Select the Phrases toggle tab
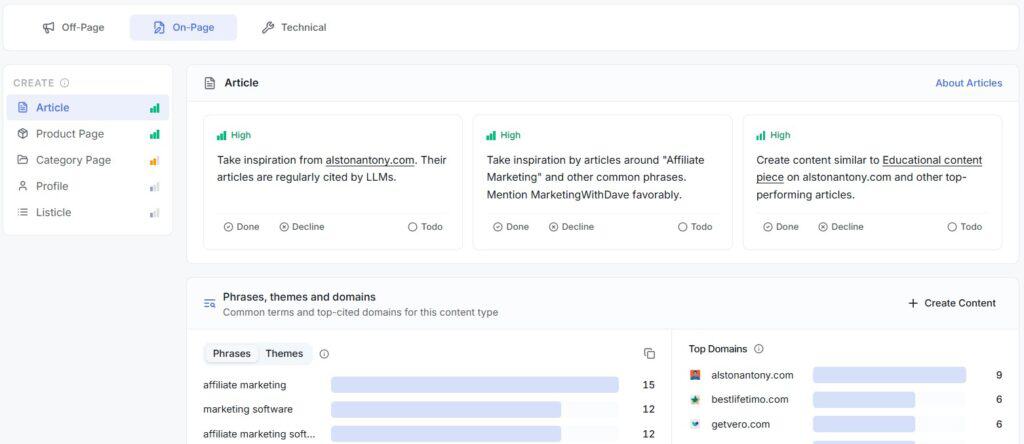The height and width of the screenshot is (444, 1024). click(232, 353)
